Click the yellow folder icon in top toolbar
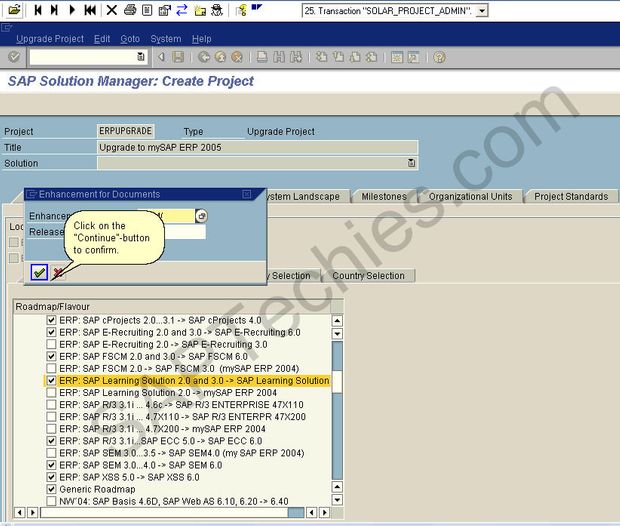Screen dimensions: 620x526 (200, 10)
